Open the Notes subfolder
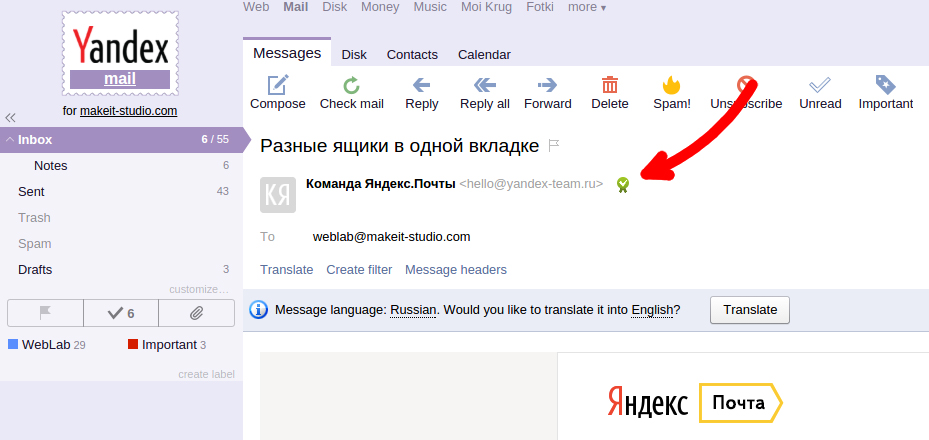Screen dimensions: 929x440 click(x=50, y=166)
